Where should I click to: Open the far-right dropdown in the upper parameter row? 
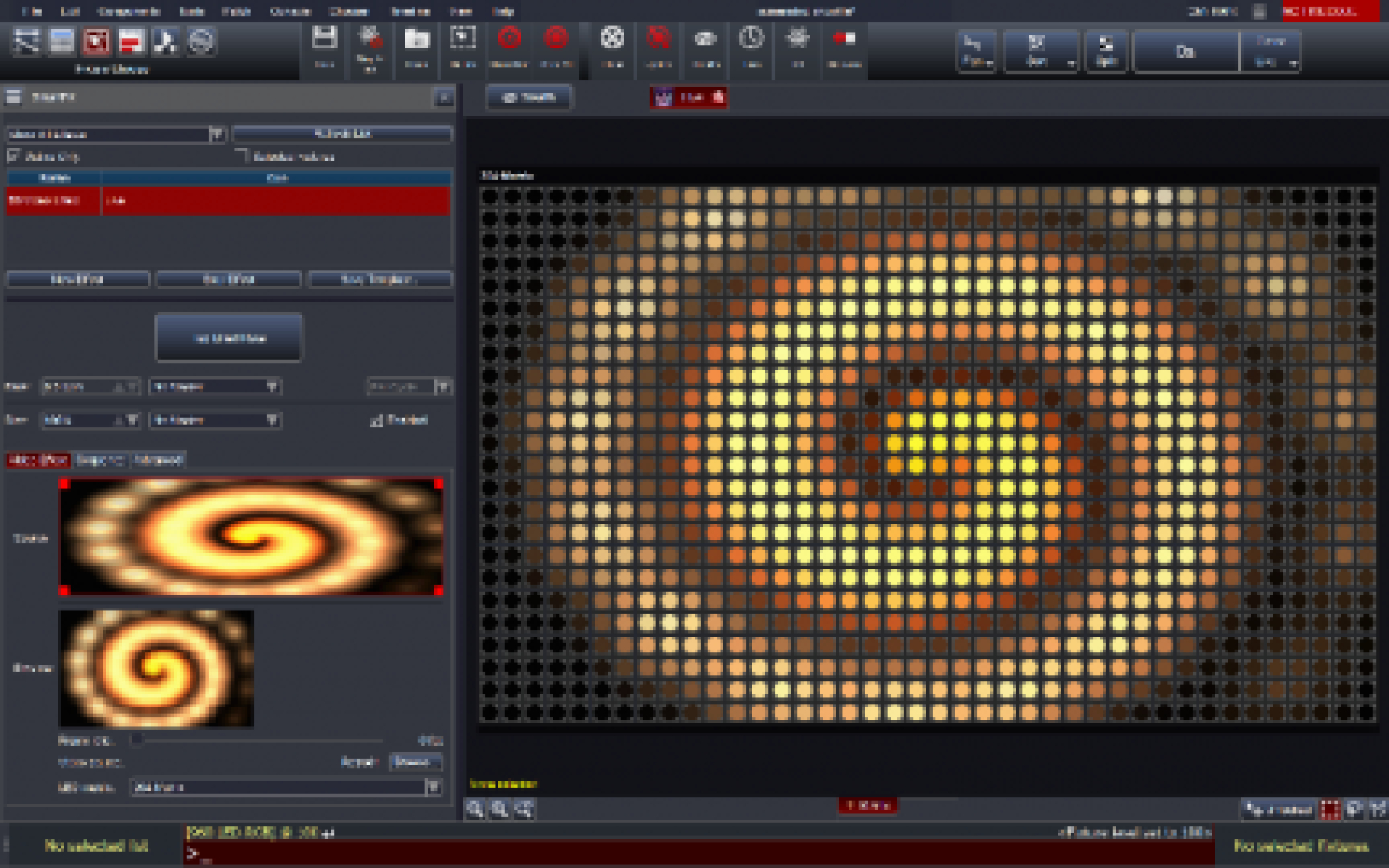[409, 387]
